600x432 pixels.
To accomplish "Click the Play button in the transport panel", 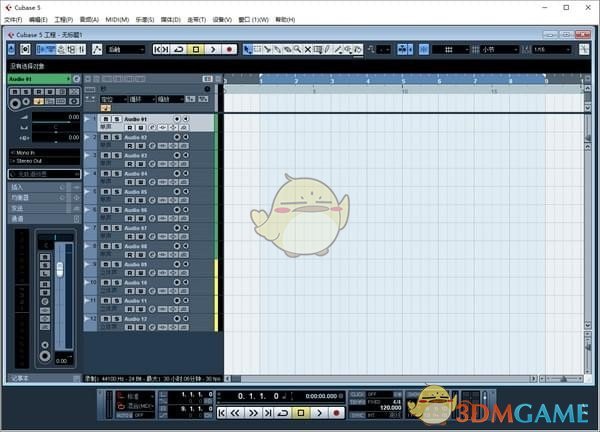I will pyautogui.click(x=317, y=412).
